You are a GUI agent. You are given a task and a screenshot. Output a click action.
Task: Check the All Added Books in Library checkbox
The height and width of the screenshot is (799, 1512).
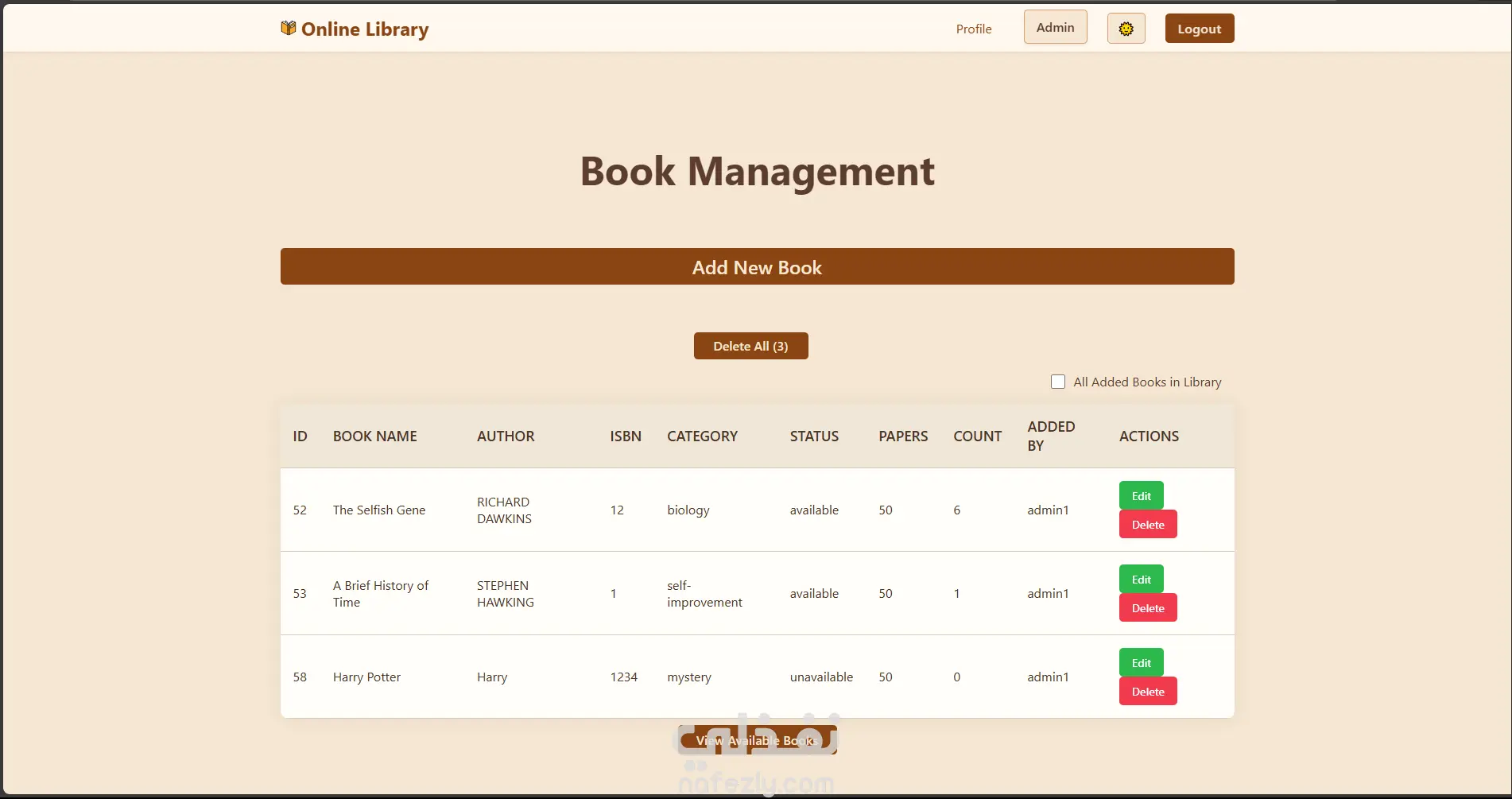[x=1058, y=382]
